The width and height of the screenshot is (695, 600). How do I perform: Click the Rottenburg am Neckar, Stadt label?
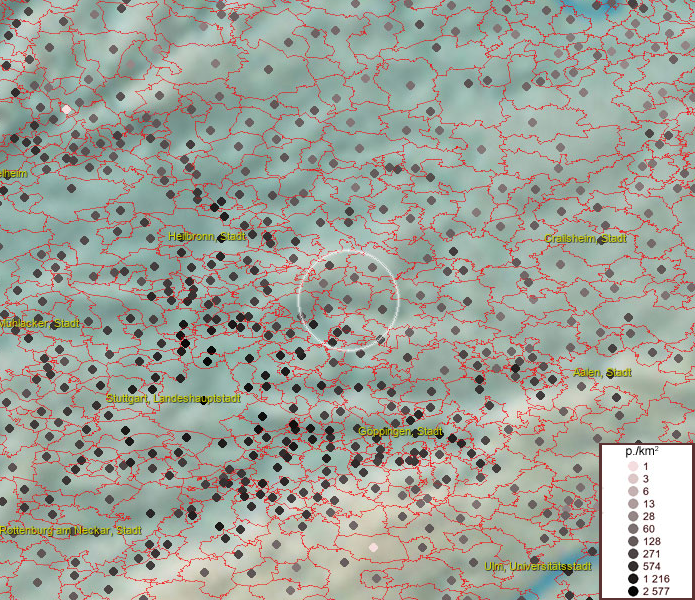click(70, 530)
